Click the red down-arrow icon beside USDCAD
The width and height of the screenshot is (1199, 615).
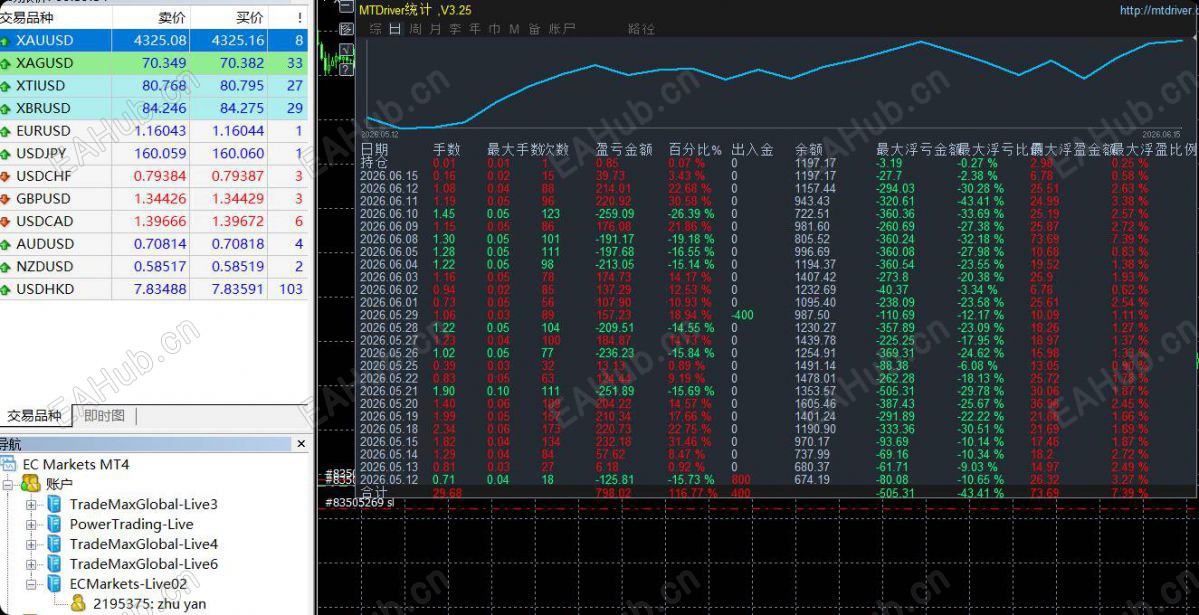[x=5, y=222]
